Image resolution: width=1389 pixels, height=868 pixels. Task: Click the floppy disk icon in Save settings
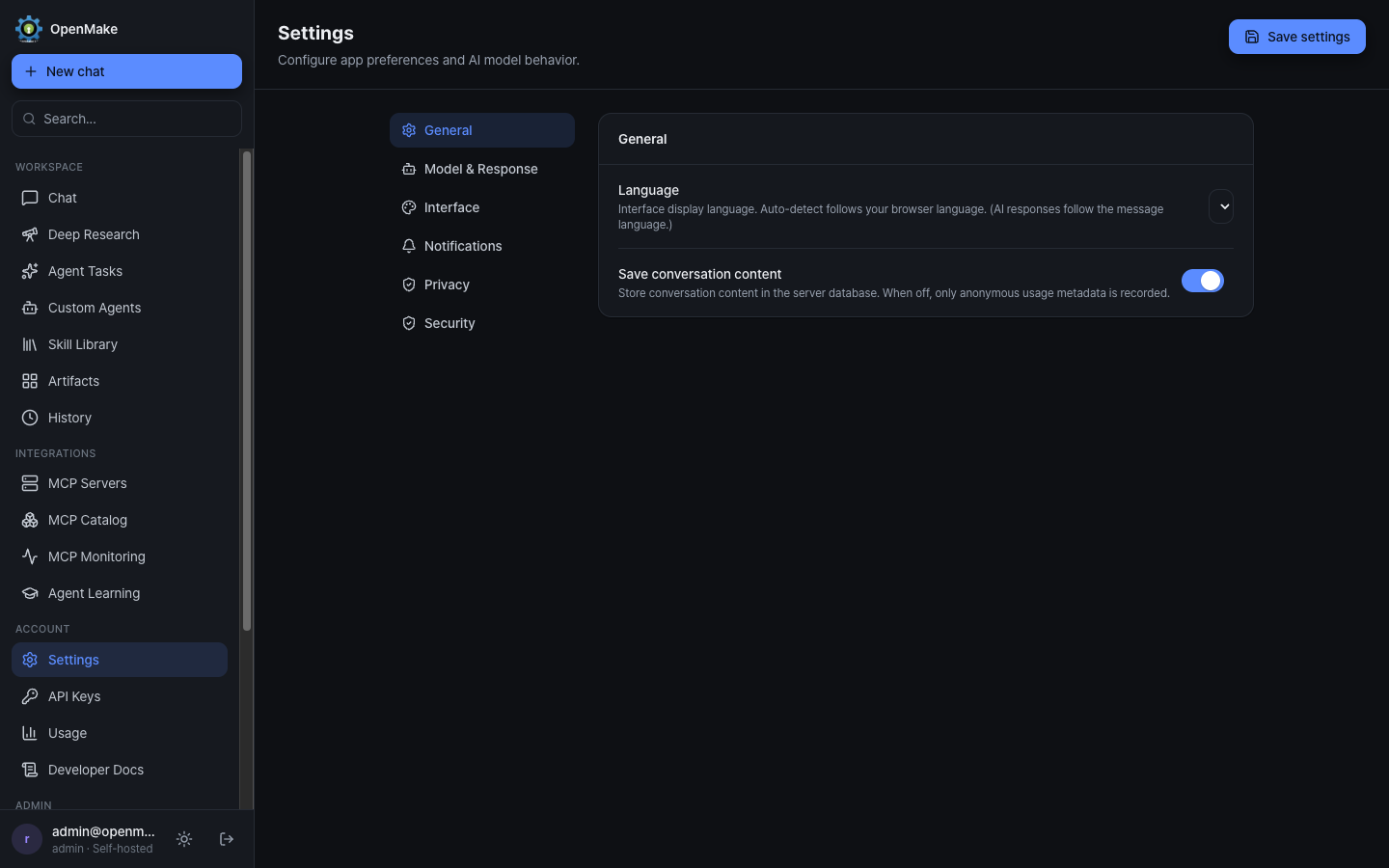pyautogui.click(x=1252, y=37)
